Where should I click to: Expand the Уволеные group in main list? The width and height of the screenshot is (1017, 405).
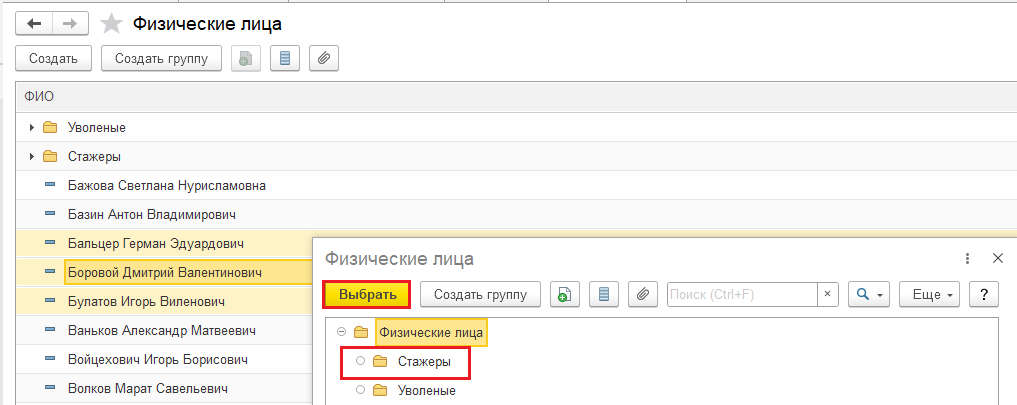pyautogui.click(x=32, y=127)
